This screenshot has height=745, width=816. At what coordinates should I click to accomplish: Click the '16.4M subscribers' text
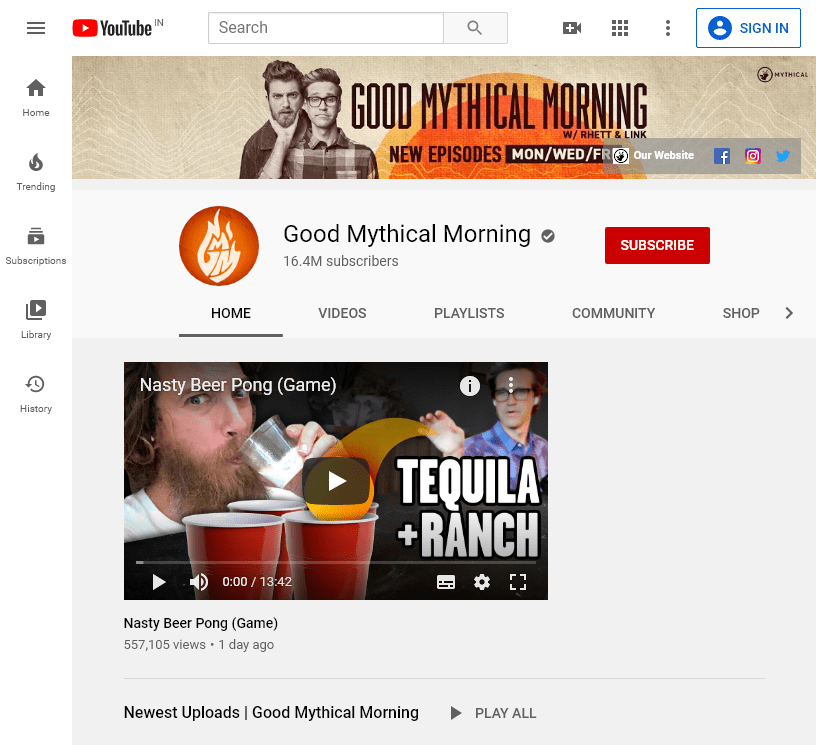coord(341,261)
